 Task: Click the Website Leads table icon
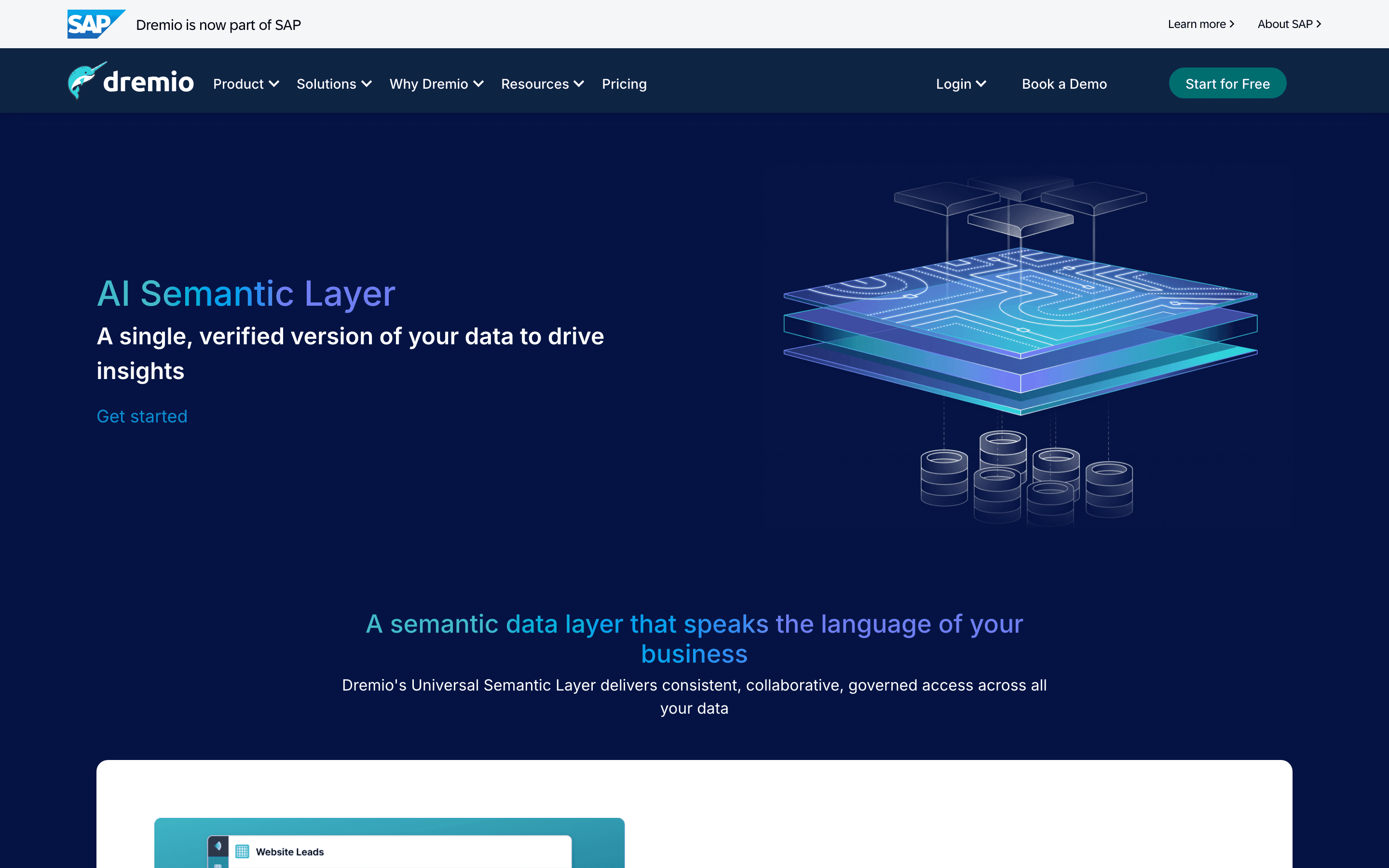click(242, 851)
